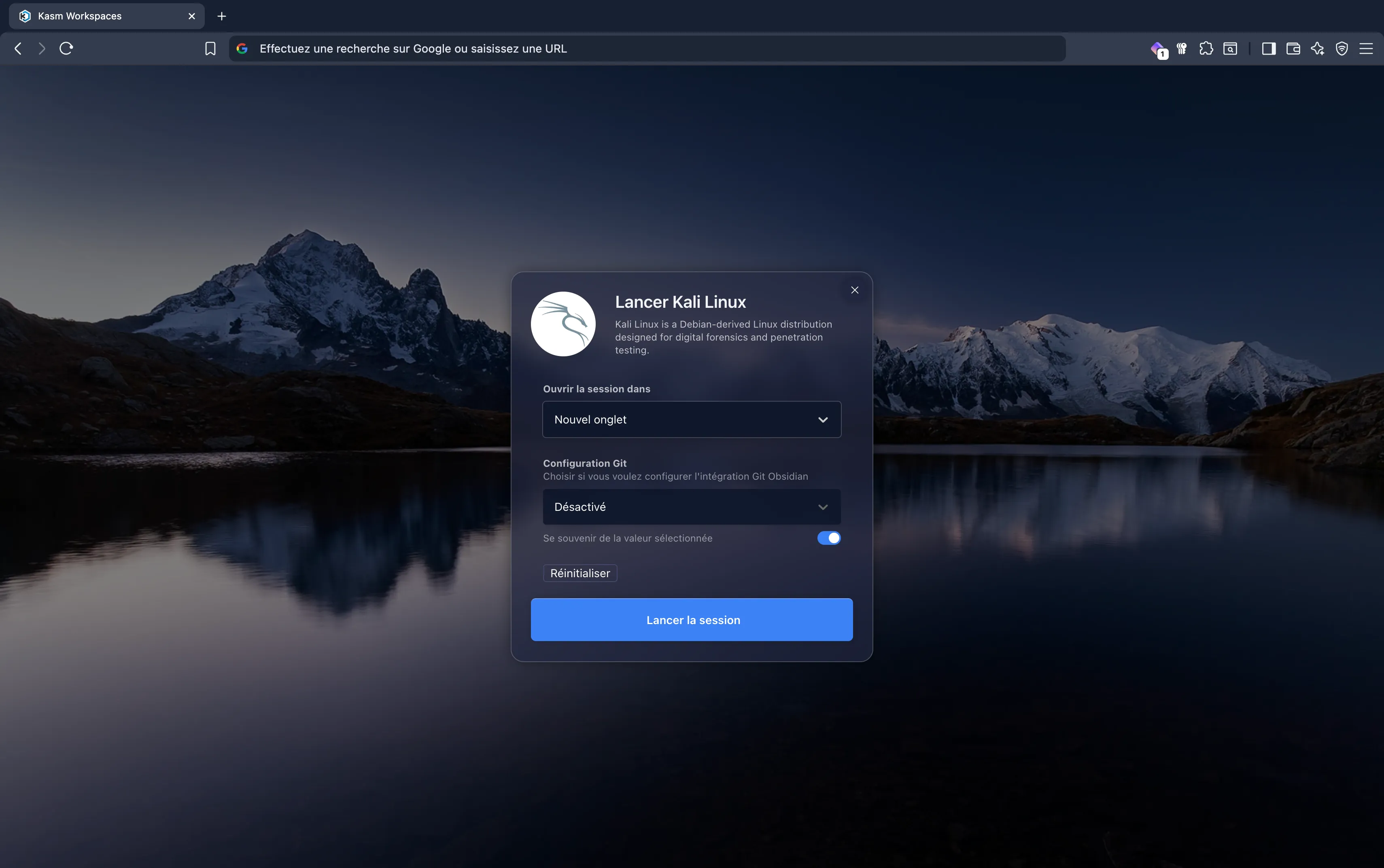1384x868 pixels.
Task: Click 'Lancer la session' button
Action: tap(692, 619)
